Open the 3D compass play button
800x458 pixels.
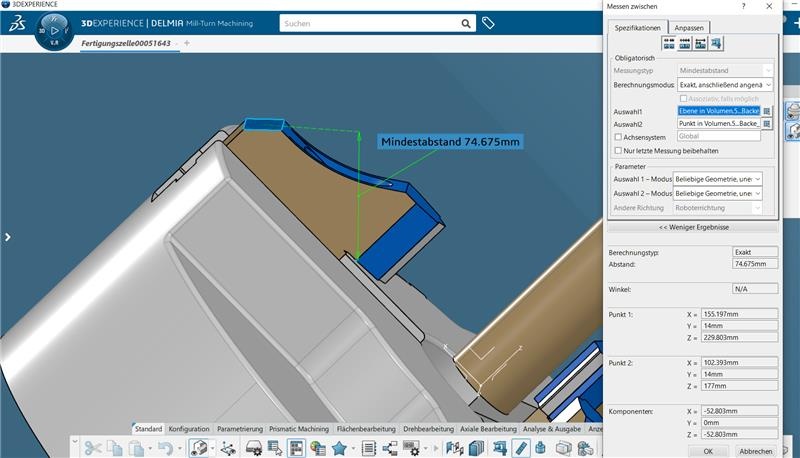[55, 31]
